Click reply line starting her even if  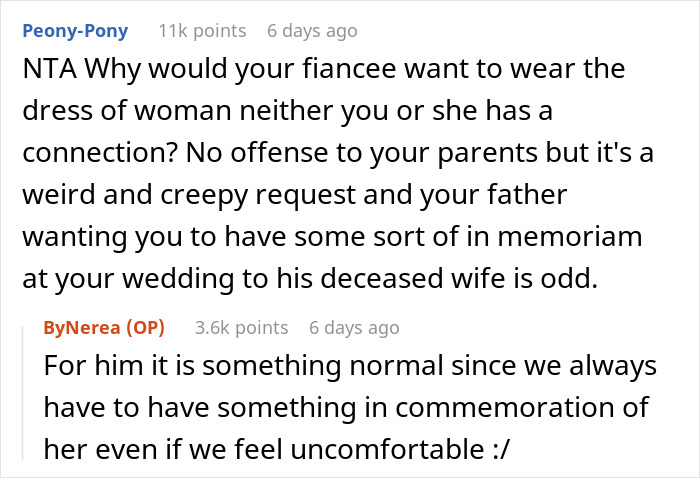click(x=276, y=449)
